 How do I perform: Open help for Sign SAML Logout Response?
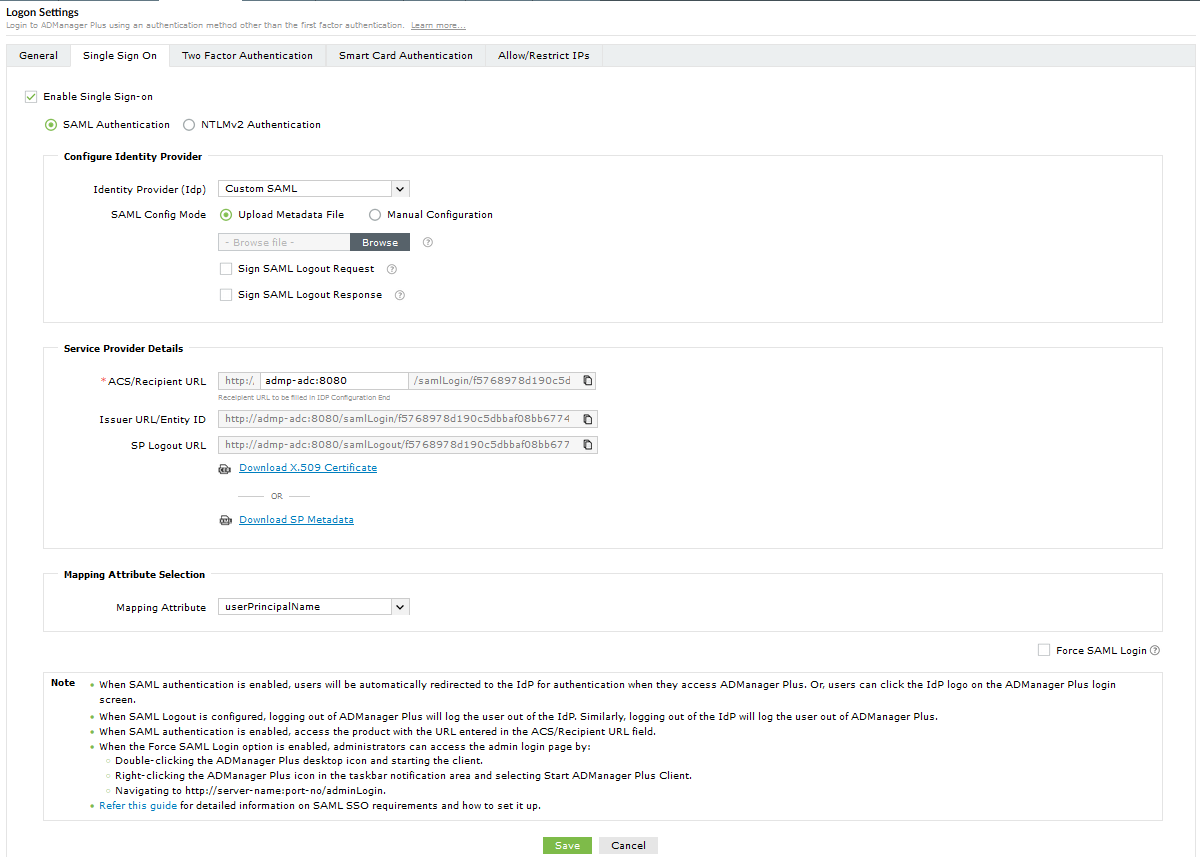coord(400,295)
